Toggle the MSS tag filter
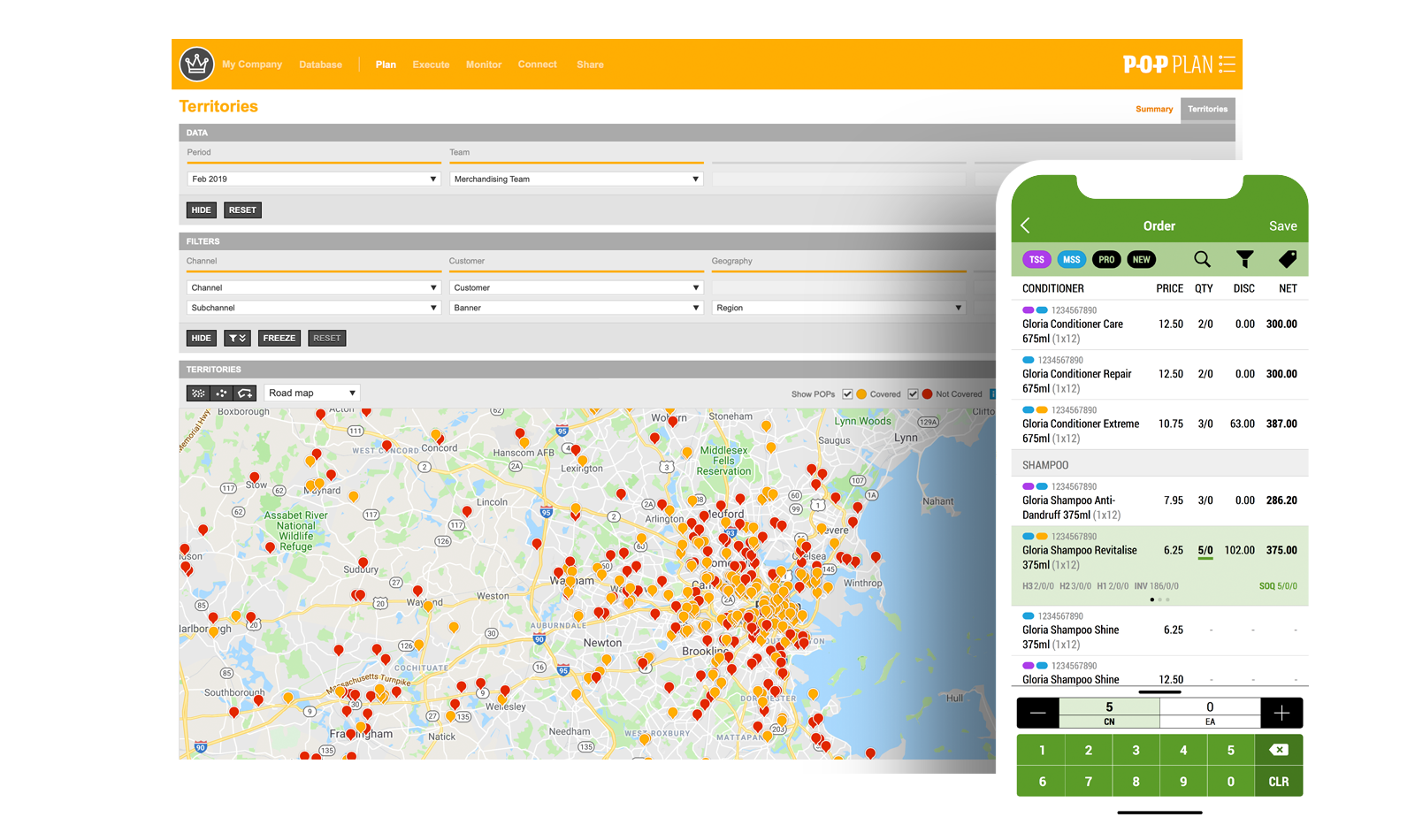The image size is (1415, 840). click(1071, 259)
